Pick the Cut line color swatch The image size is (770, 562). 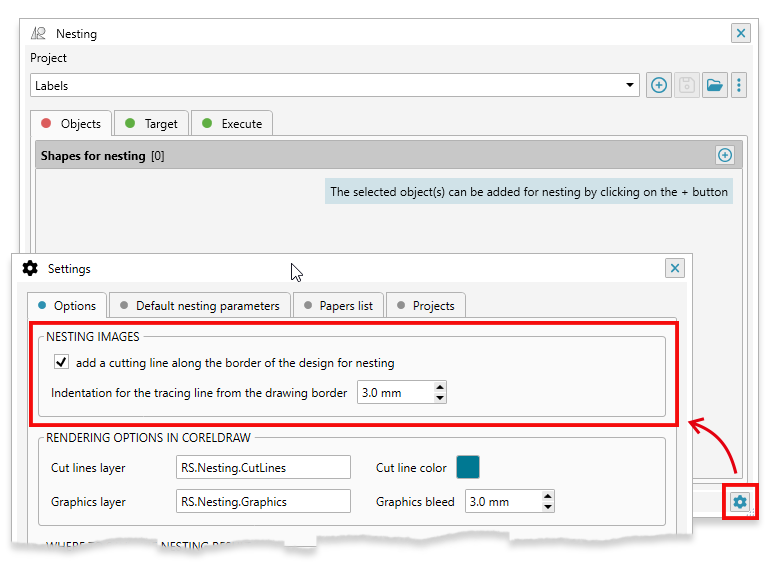click(468, 467)
